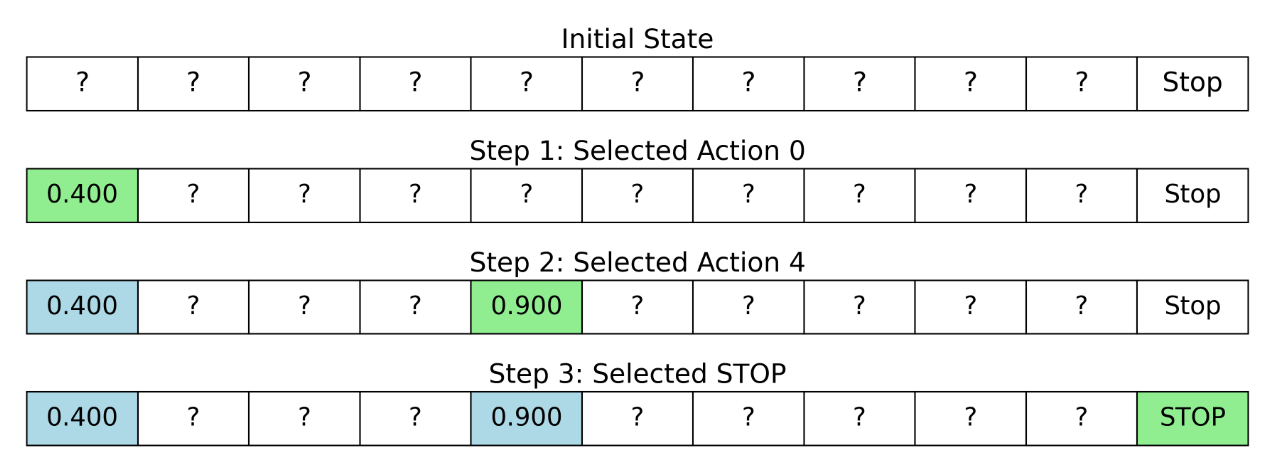Click the "Step 1: Selected Action 0" heading
Screen dimensions: 1274x468
[637, 151]
